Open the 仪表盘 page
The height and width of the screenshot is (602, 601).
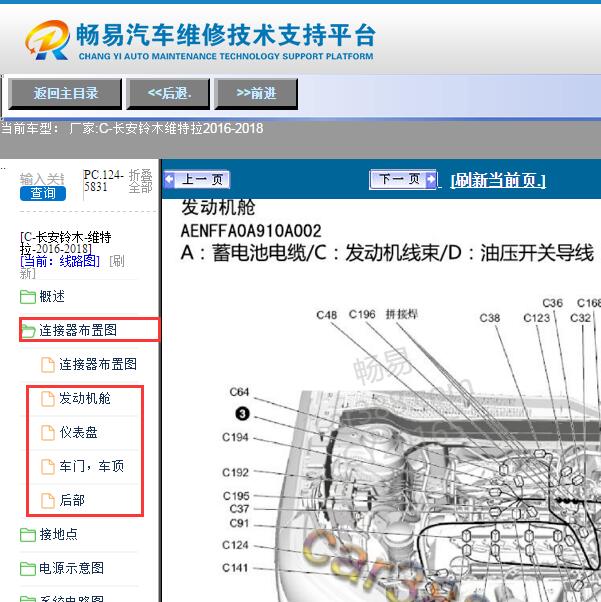(78, 433)
